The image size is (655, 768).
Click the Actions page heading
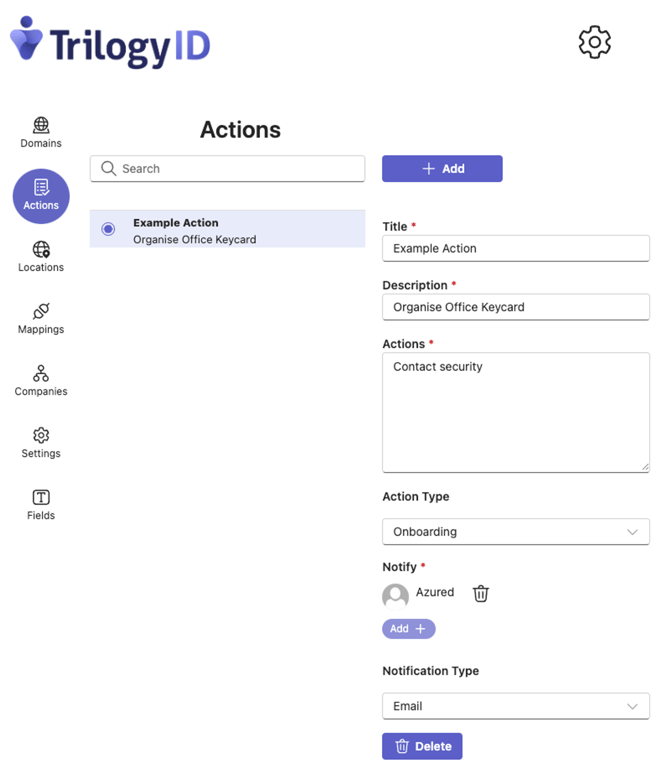tap(241, 130)
